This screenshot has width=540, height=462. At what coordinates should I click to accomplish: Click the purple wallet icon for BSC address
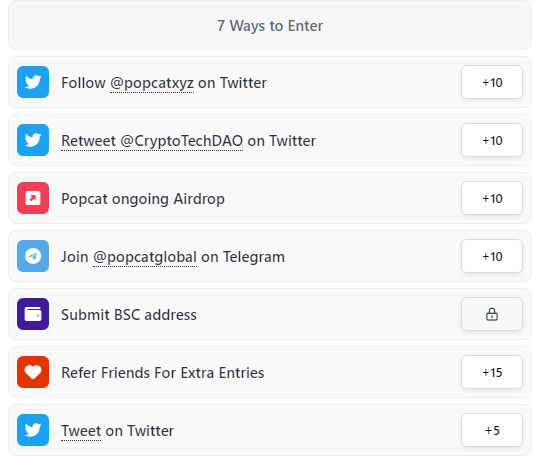point(33,314)
